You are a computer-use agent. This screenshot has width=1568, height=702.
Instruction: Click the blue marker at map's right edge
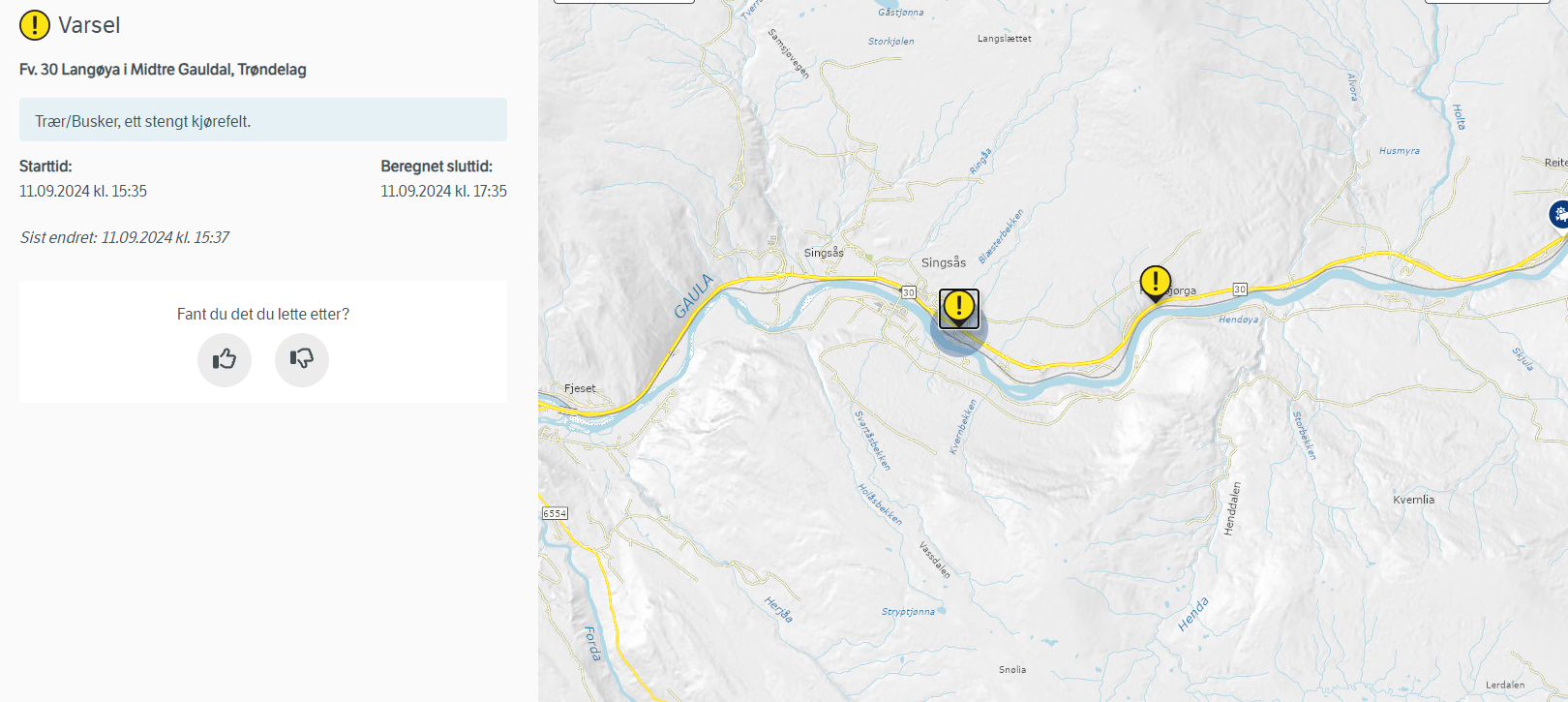[1559, 214]
